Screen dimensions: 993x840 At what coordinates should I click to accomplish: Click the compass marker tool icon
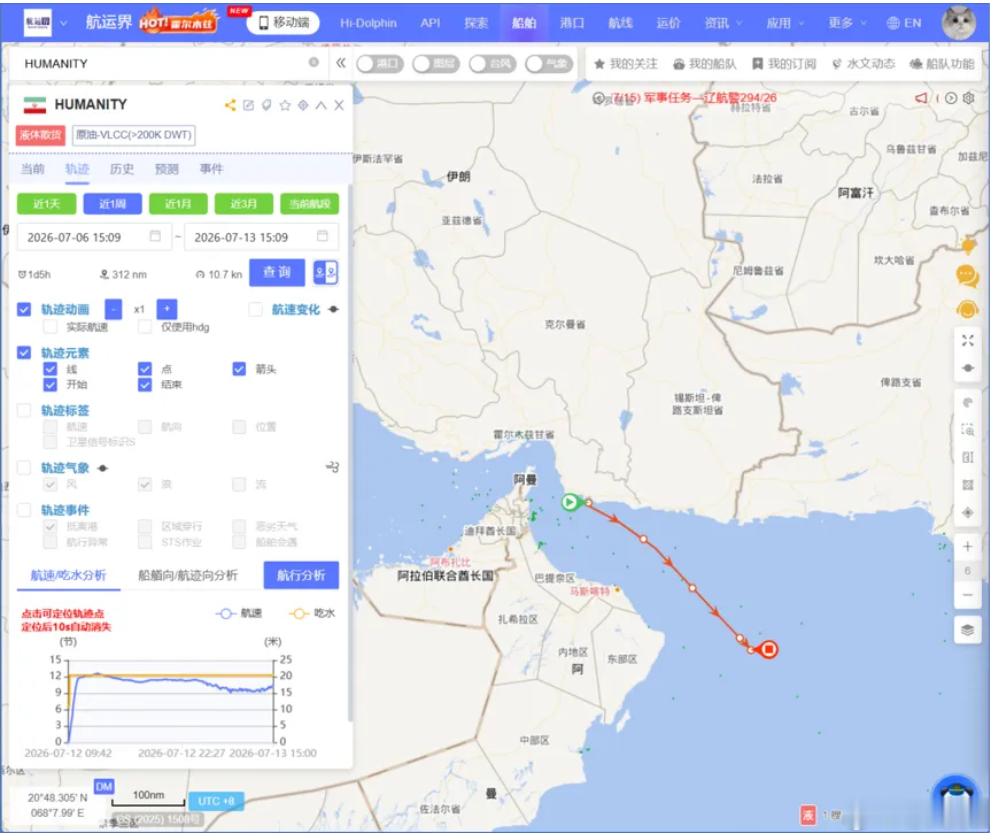pos(968,512)
